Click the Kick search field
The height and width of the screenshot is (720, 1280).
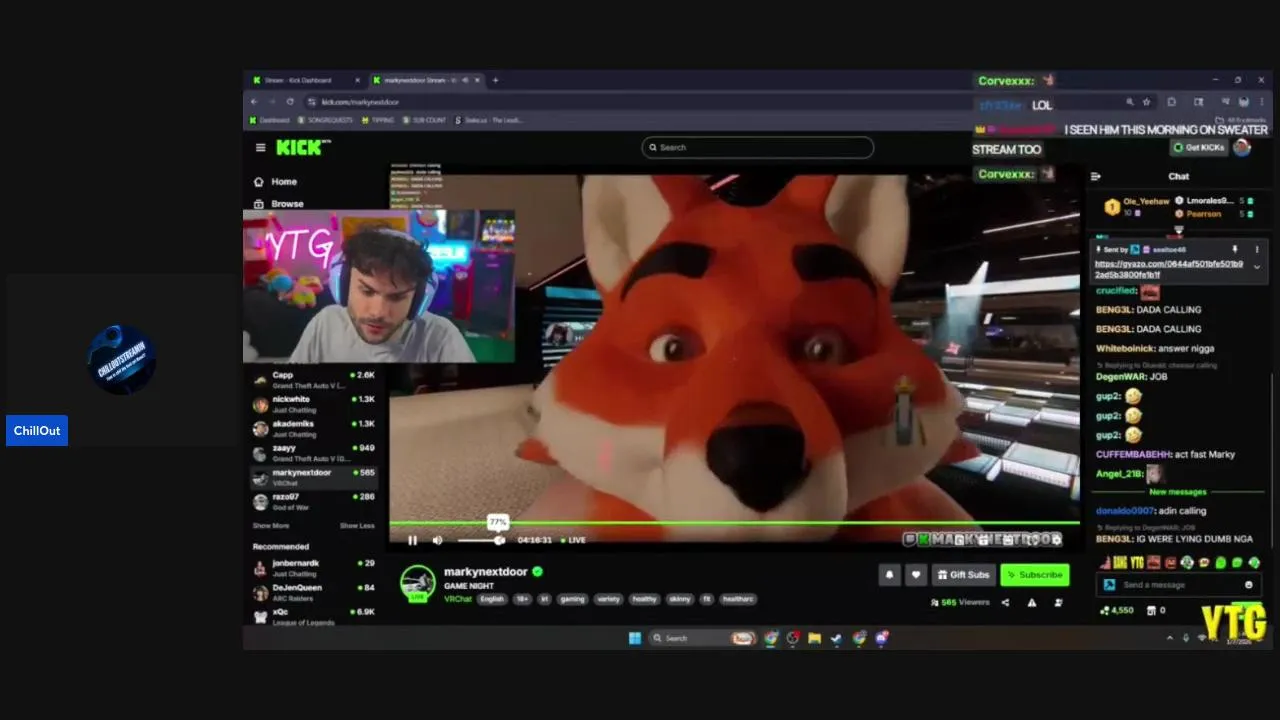click(x=757, y=147)
